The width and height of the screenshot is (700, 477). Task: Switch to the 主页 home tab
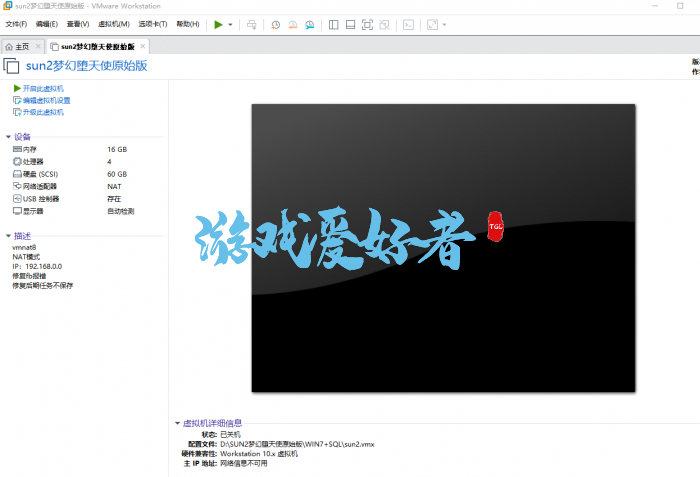(x=22, y=46)
